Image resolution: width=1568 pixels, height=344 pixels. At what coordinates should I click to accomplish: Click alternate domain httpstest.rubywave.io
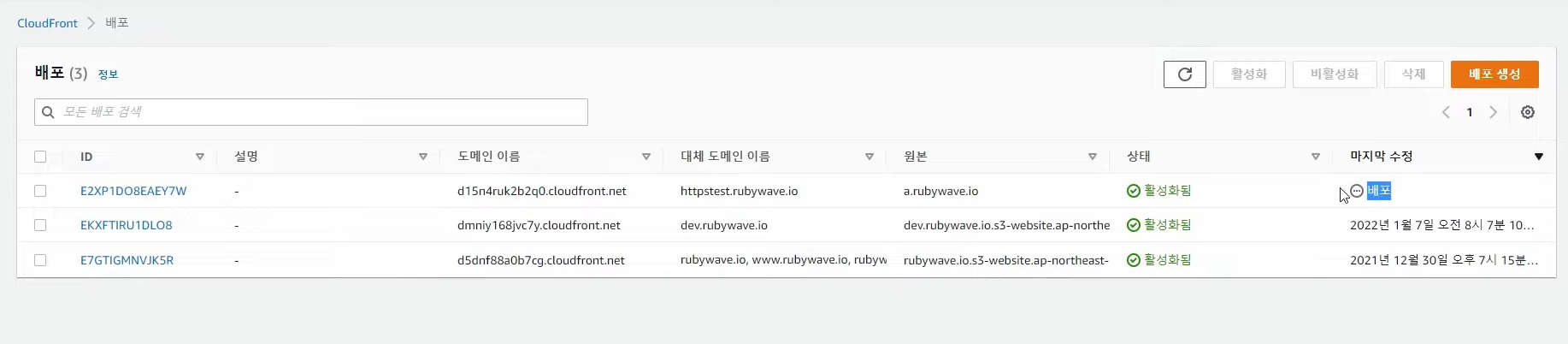pyautogui.click(x=739, y=191)
